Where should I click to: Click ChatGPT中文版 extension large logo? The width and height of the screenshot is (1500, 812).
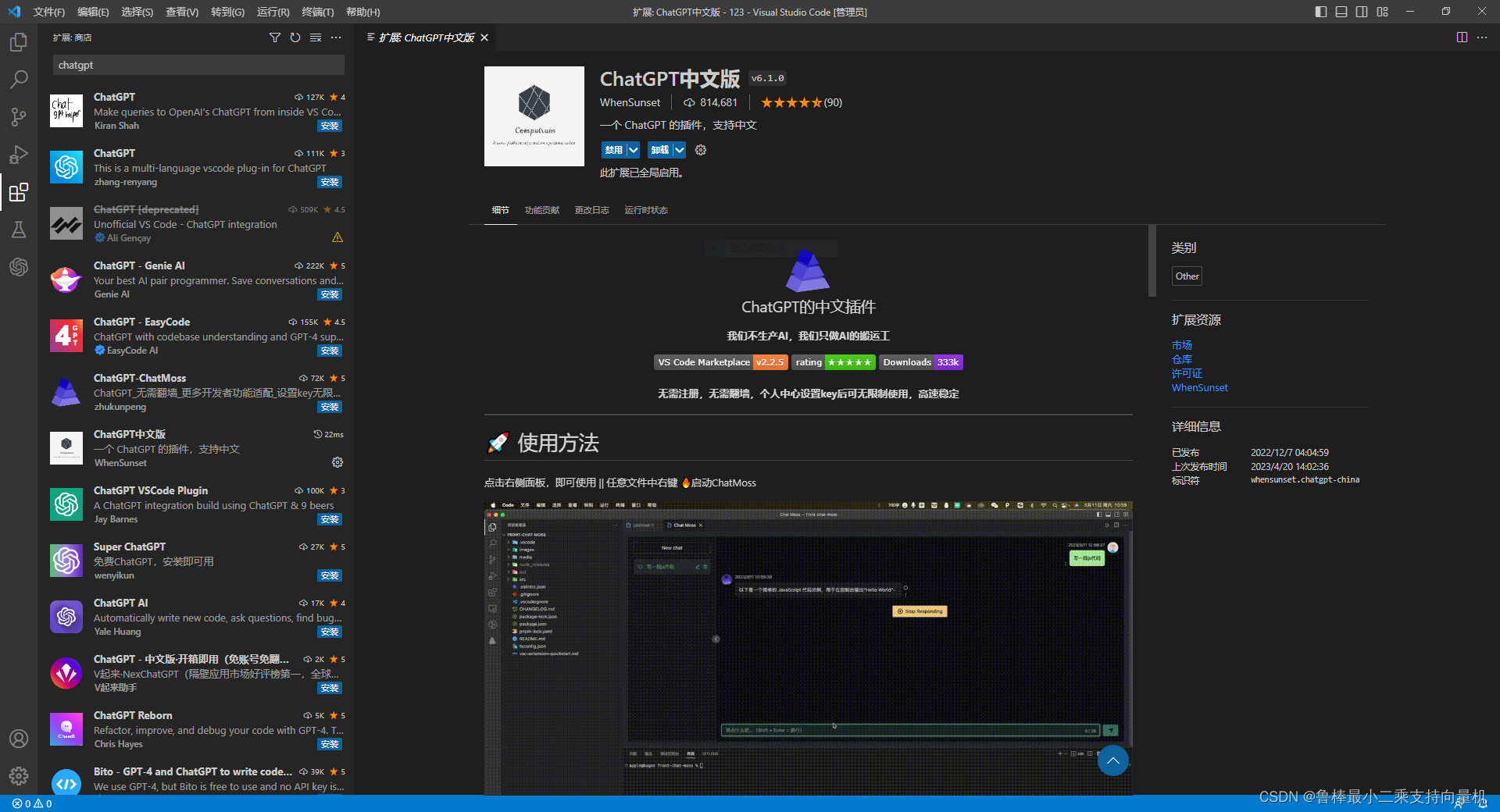534,116
